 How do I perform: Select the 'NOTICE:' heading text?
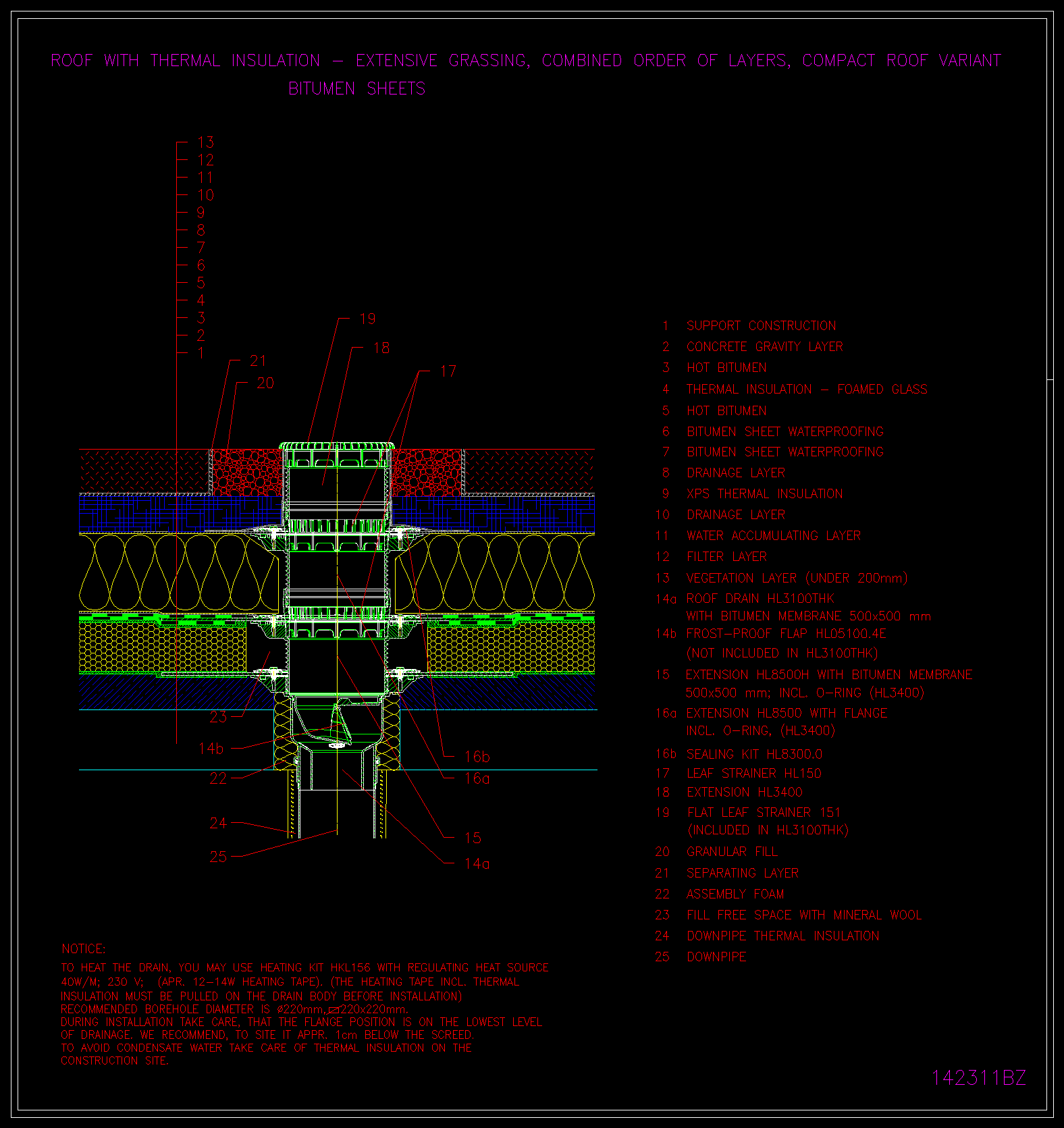tap(84, 949)
